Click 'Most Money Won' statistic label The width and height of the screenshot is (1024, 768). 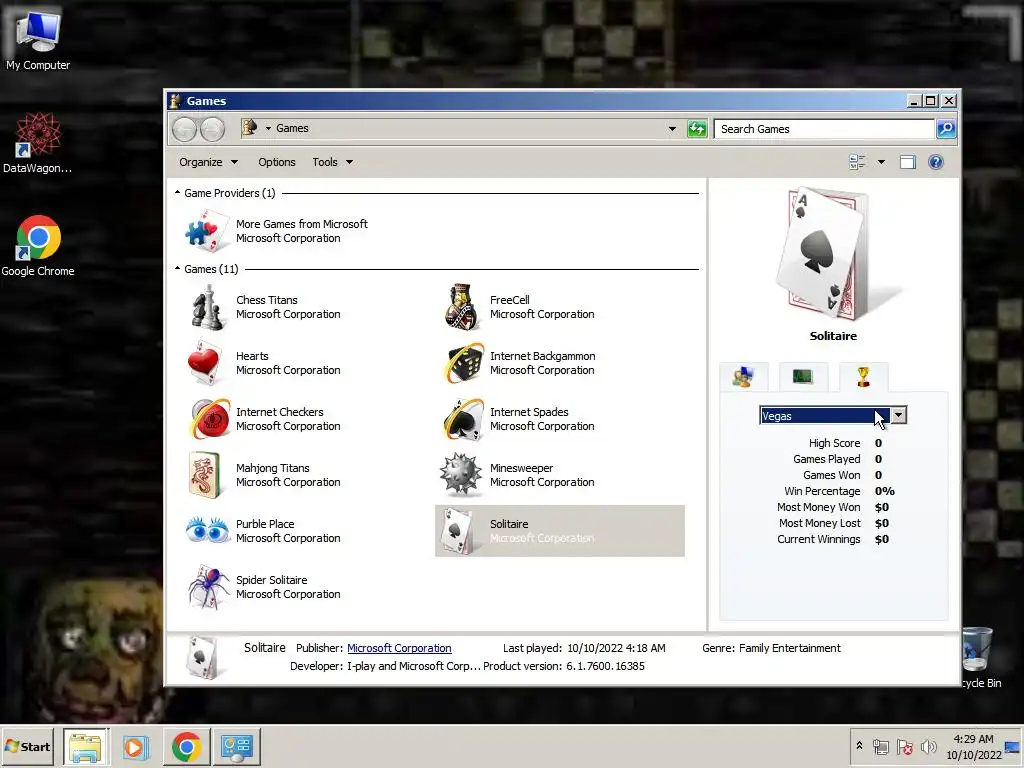[x=818, y=507]
